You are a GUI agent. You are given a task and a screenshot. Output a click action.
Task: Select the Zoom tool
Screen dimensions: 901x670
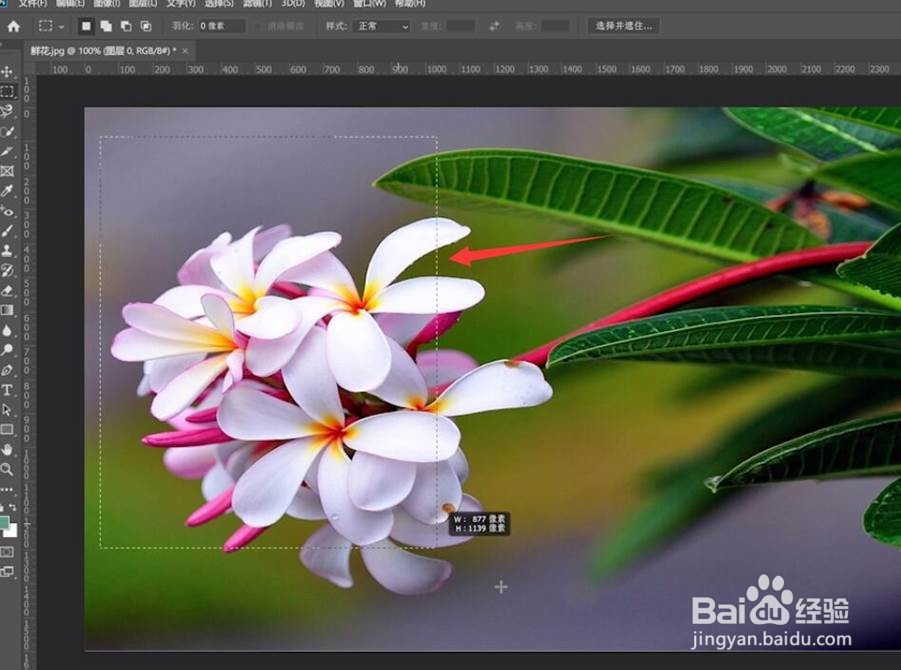(7, 469)
